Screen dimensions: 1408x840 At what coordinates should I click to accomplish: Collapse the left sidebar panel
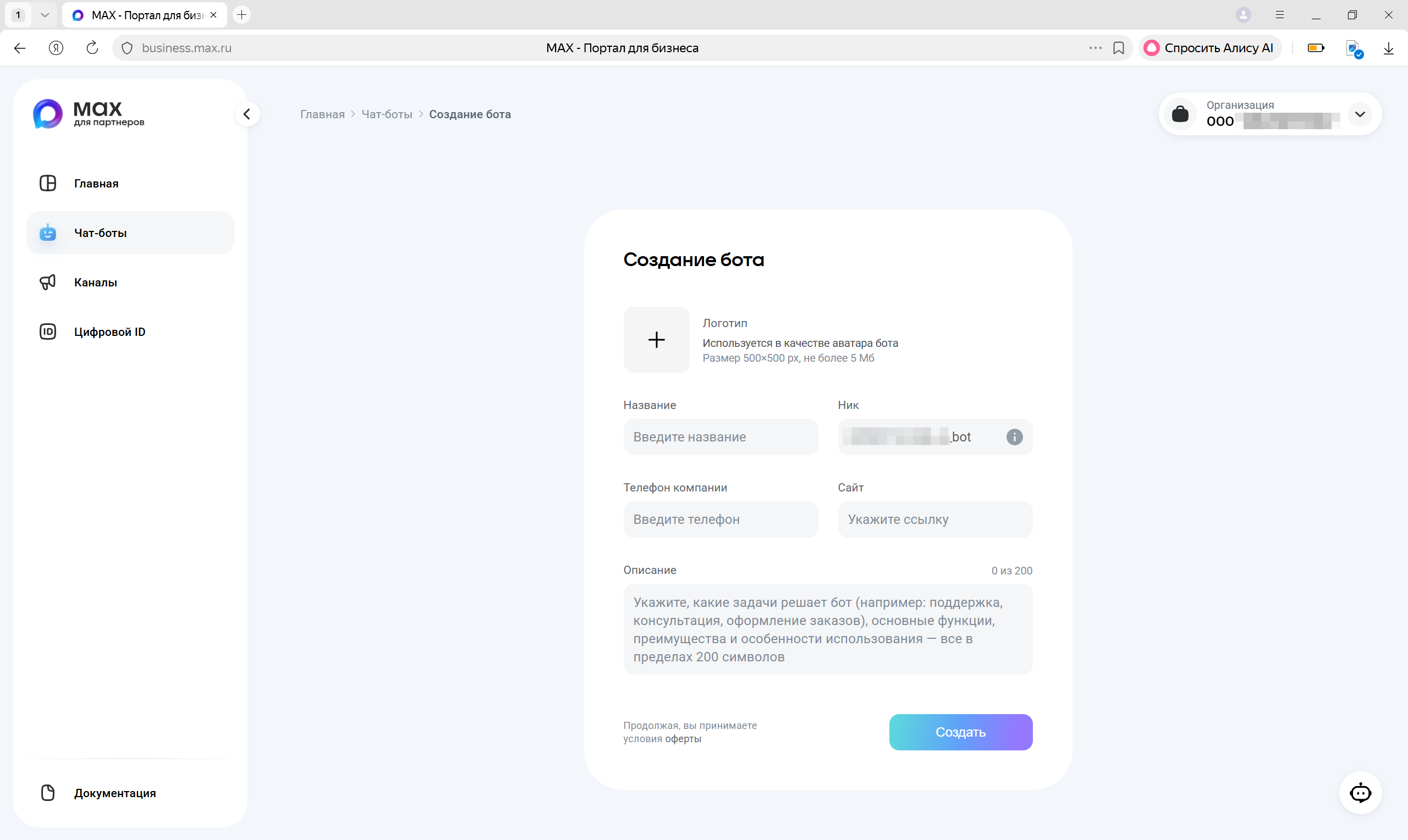coord(247,114)
